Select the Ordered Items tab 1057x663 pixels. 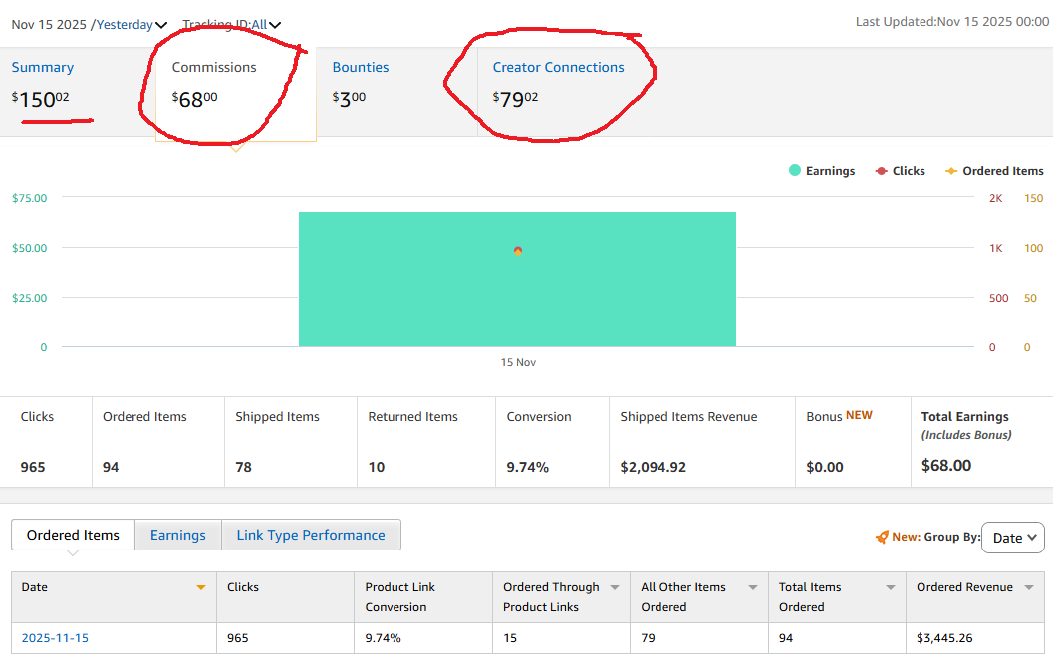(73, 535)
